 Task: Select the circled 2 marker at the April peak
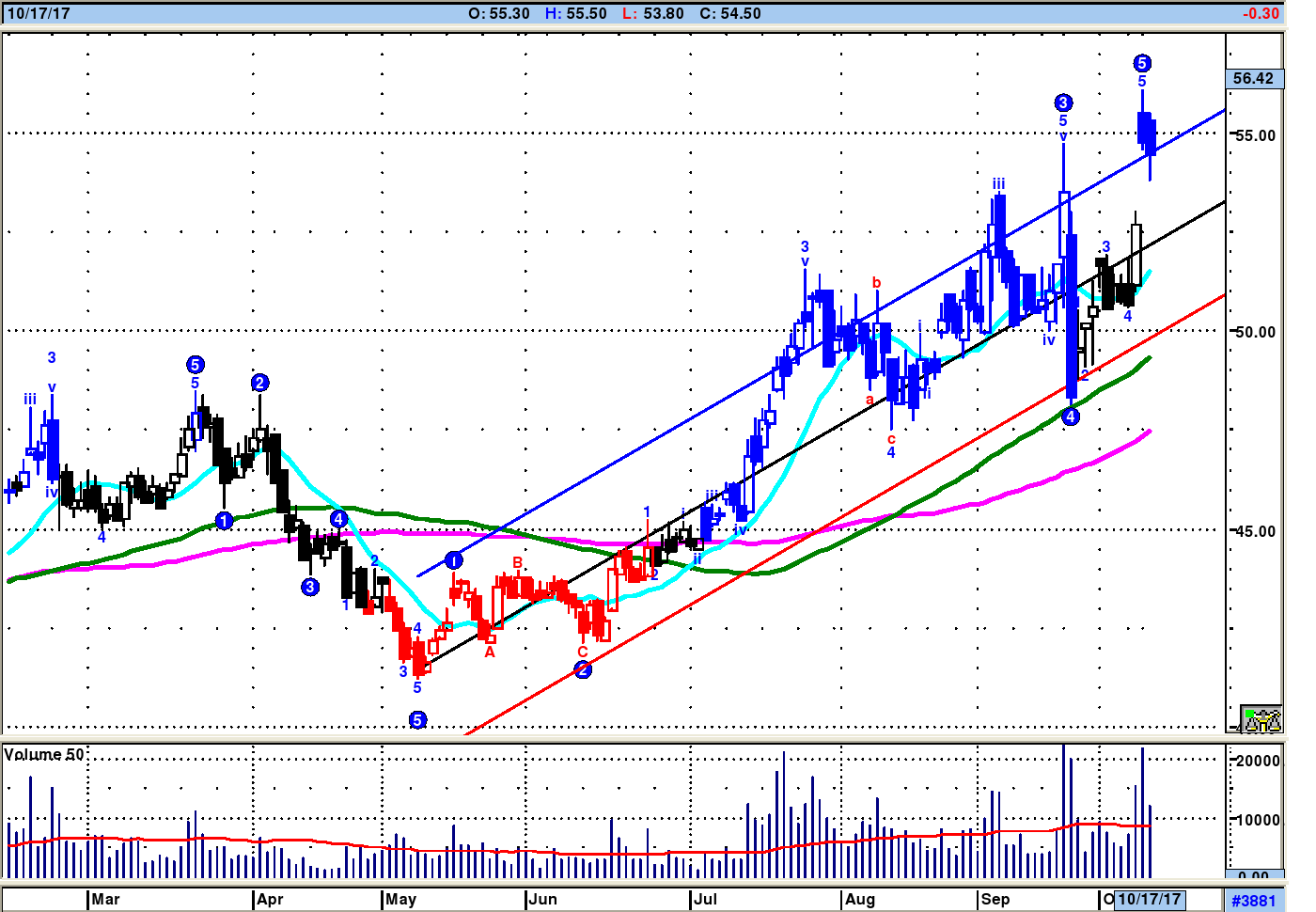259,383
